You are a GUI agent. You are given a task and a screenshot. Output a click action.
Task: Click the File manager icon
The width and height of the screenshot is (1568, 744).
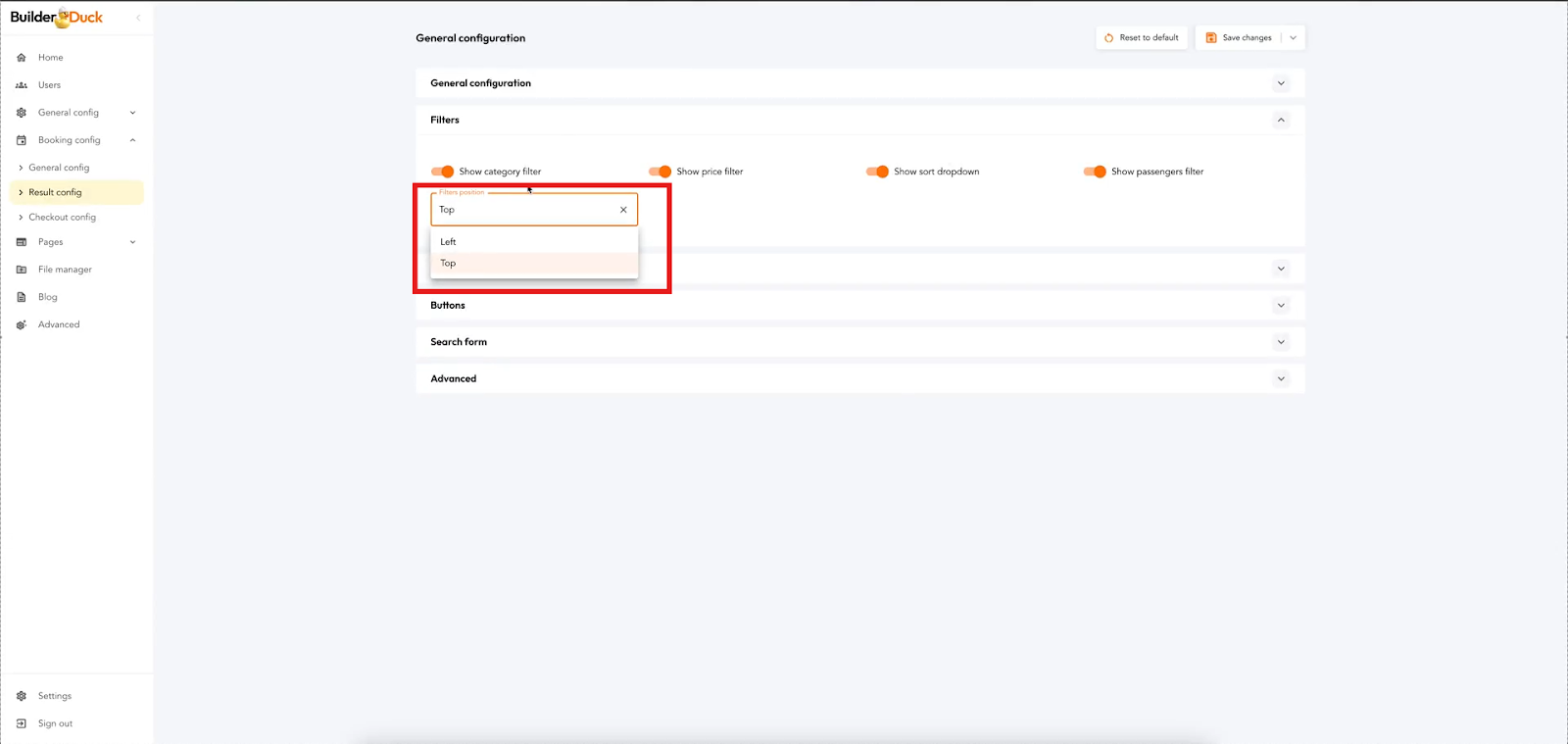(x=22, y=270)
